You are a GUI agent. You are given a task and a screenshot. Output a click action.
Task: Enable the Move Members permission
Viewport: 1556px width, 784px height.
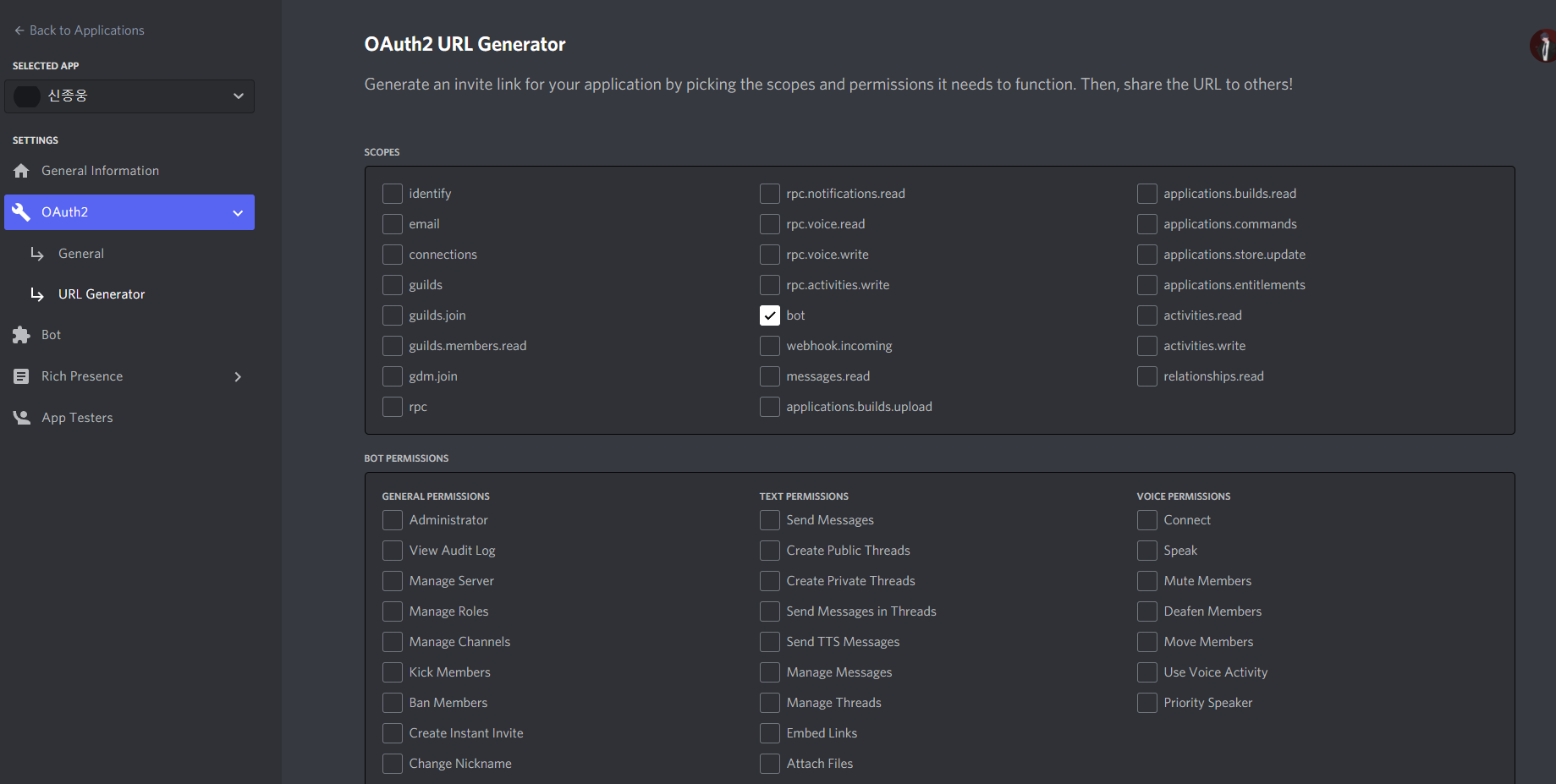click(1147, 642)
